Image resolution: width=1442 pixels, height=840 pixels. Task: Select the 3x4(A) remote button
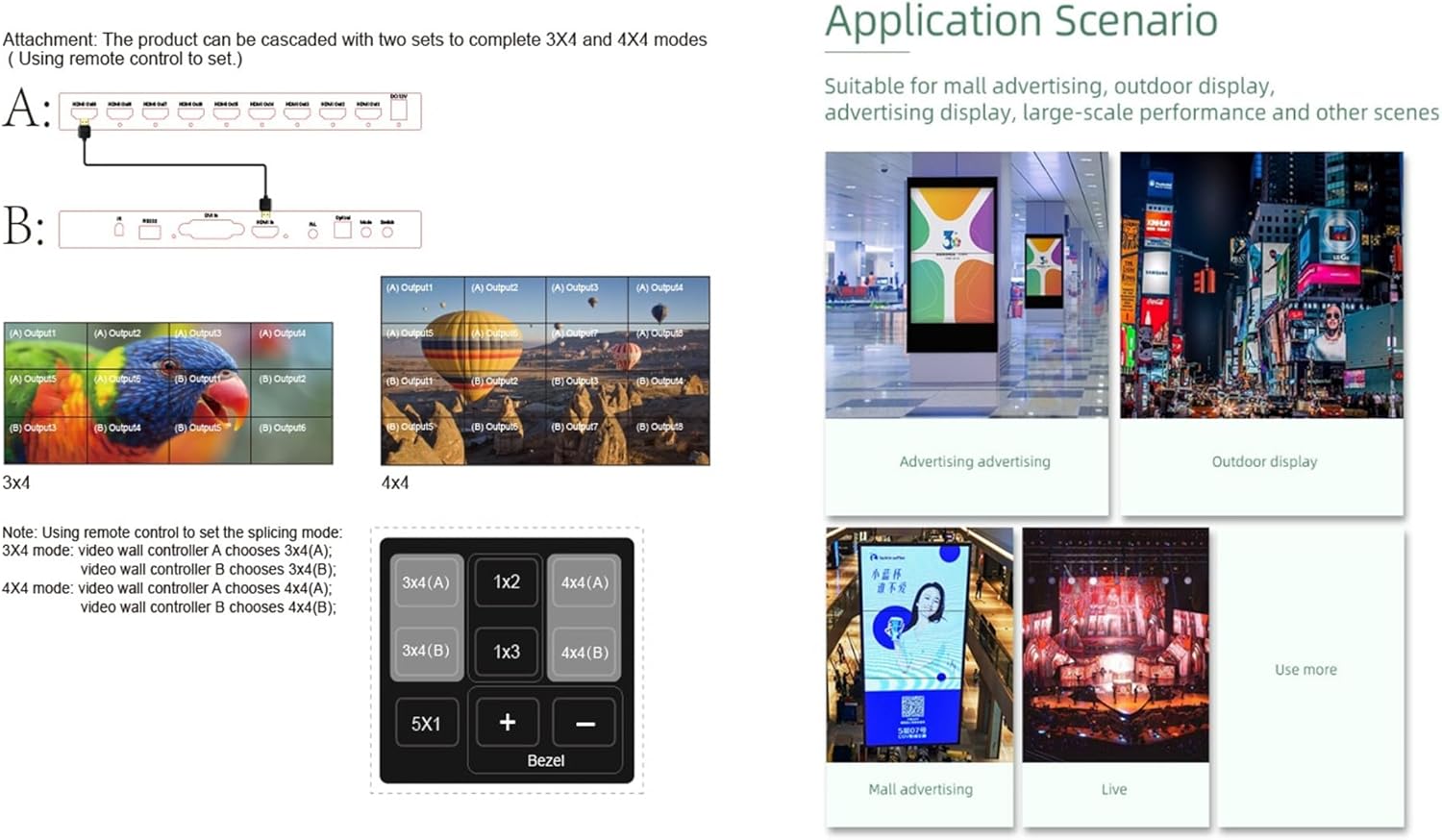coord(426,582)
